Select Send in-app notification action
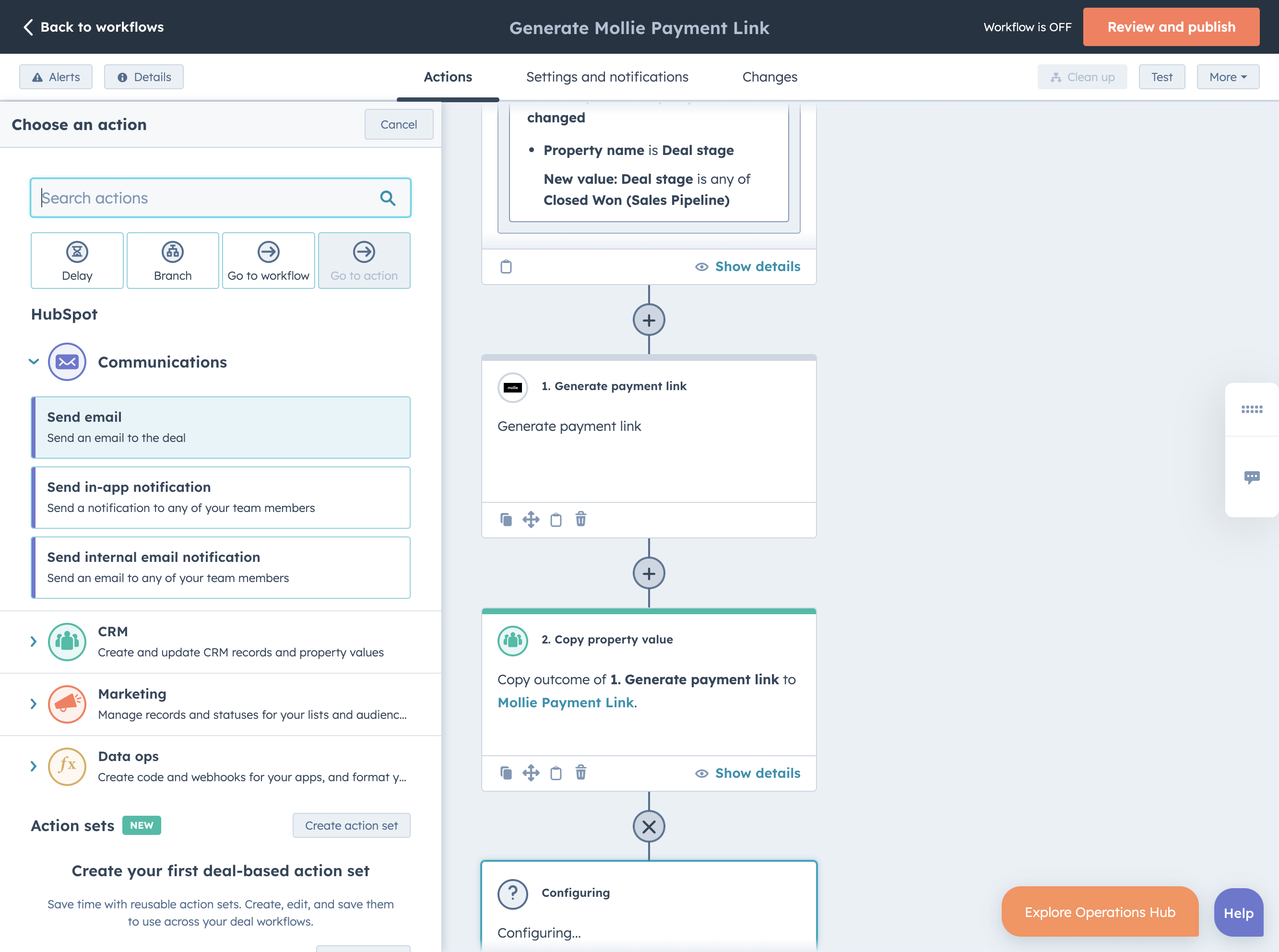The height and width of the screenshot is (952, 1279). click(221, 497)
